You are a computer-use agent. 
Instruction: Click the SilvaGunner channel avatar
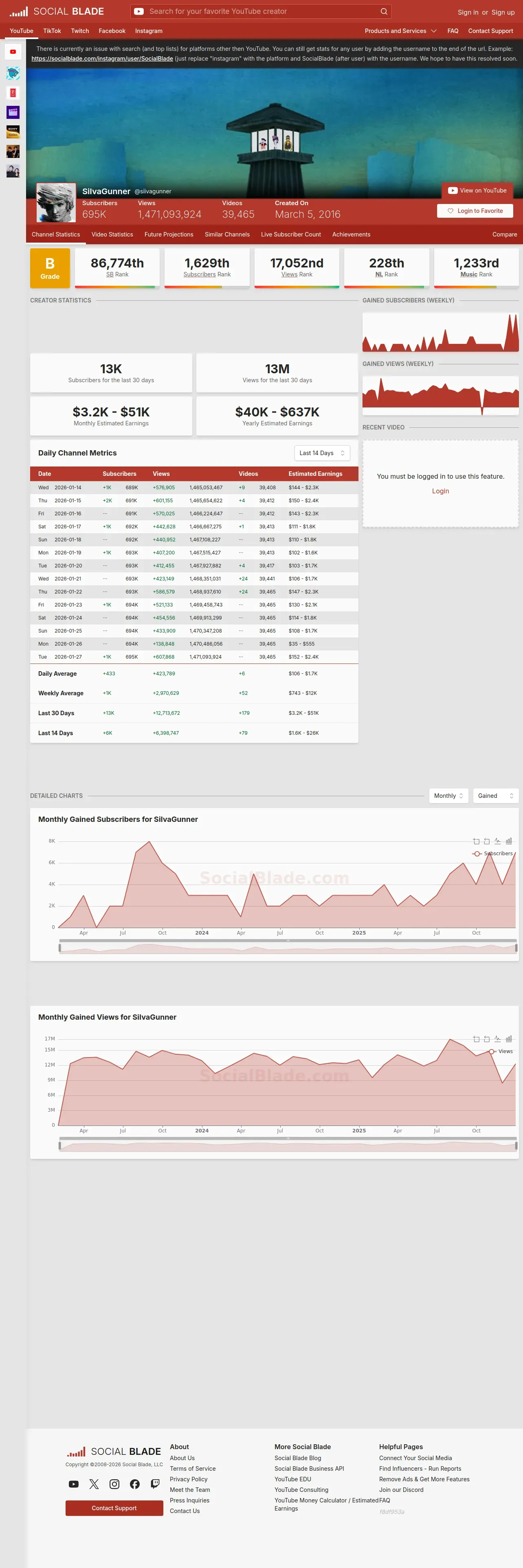[56, 203]
